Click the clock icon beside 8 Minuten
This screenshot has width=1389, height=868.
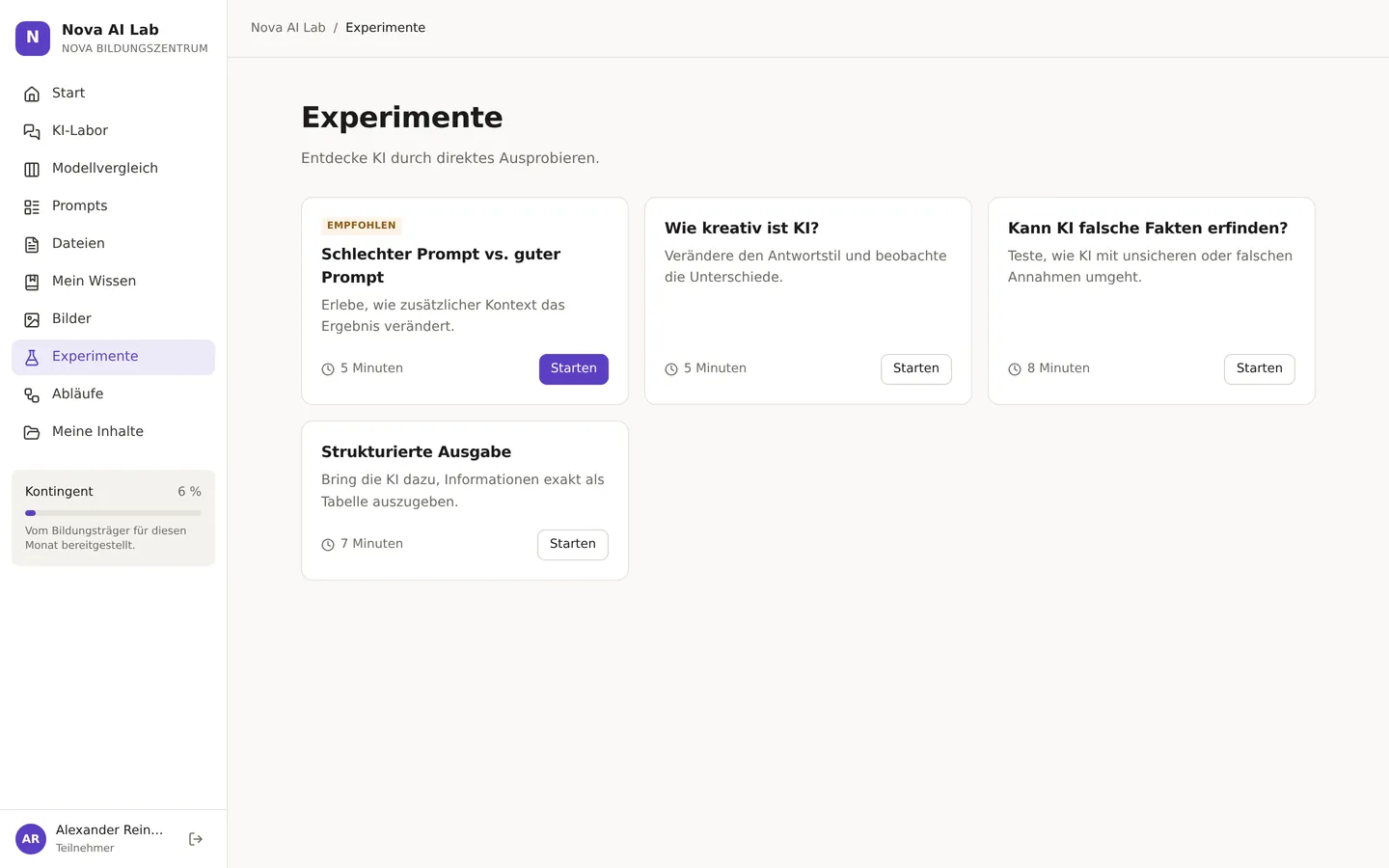click(x=1015, y=369)
